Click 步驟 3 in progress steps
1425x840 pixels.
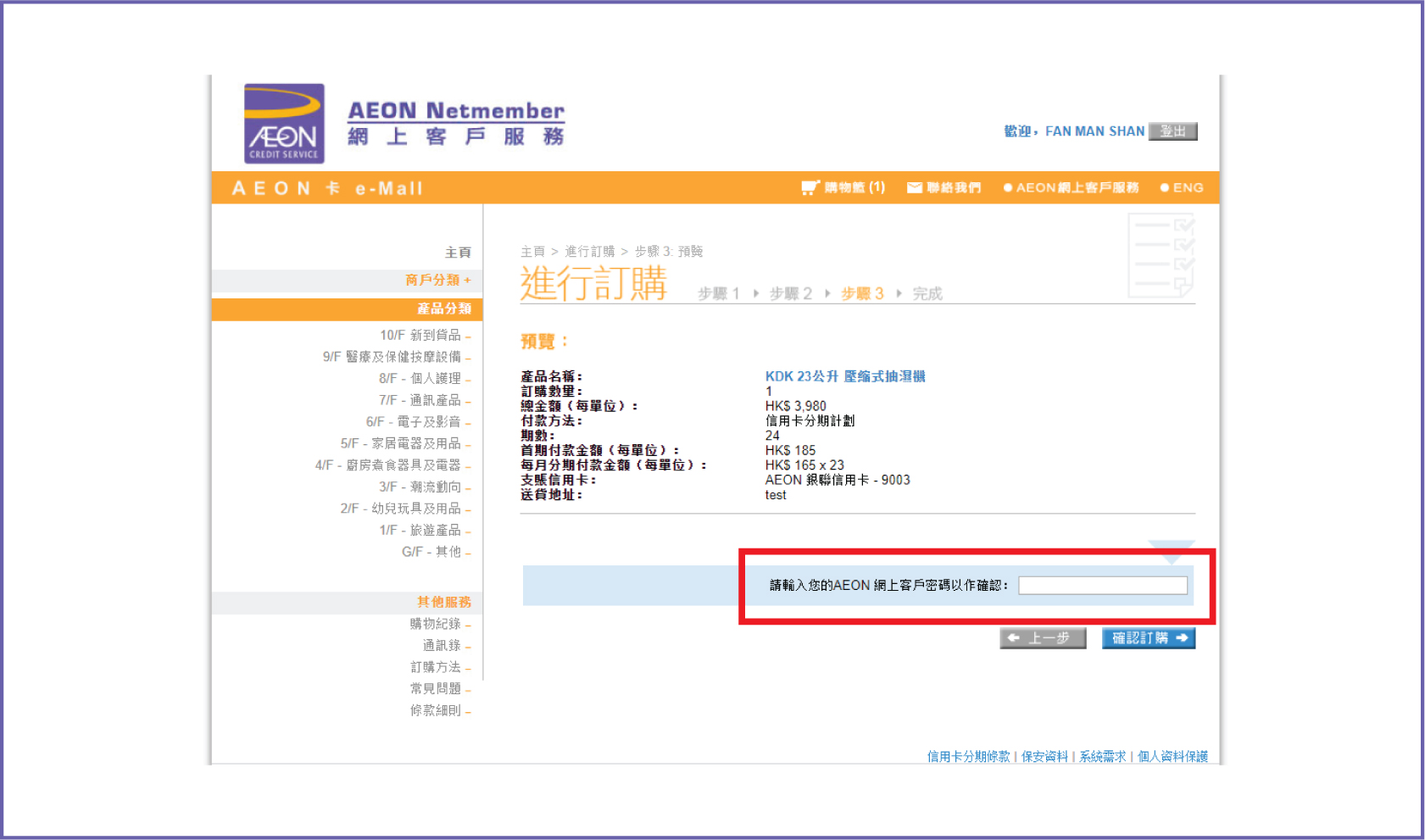(862, 293)
